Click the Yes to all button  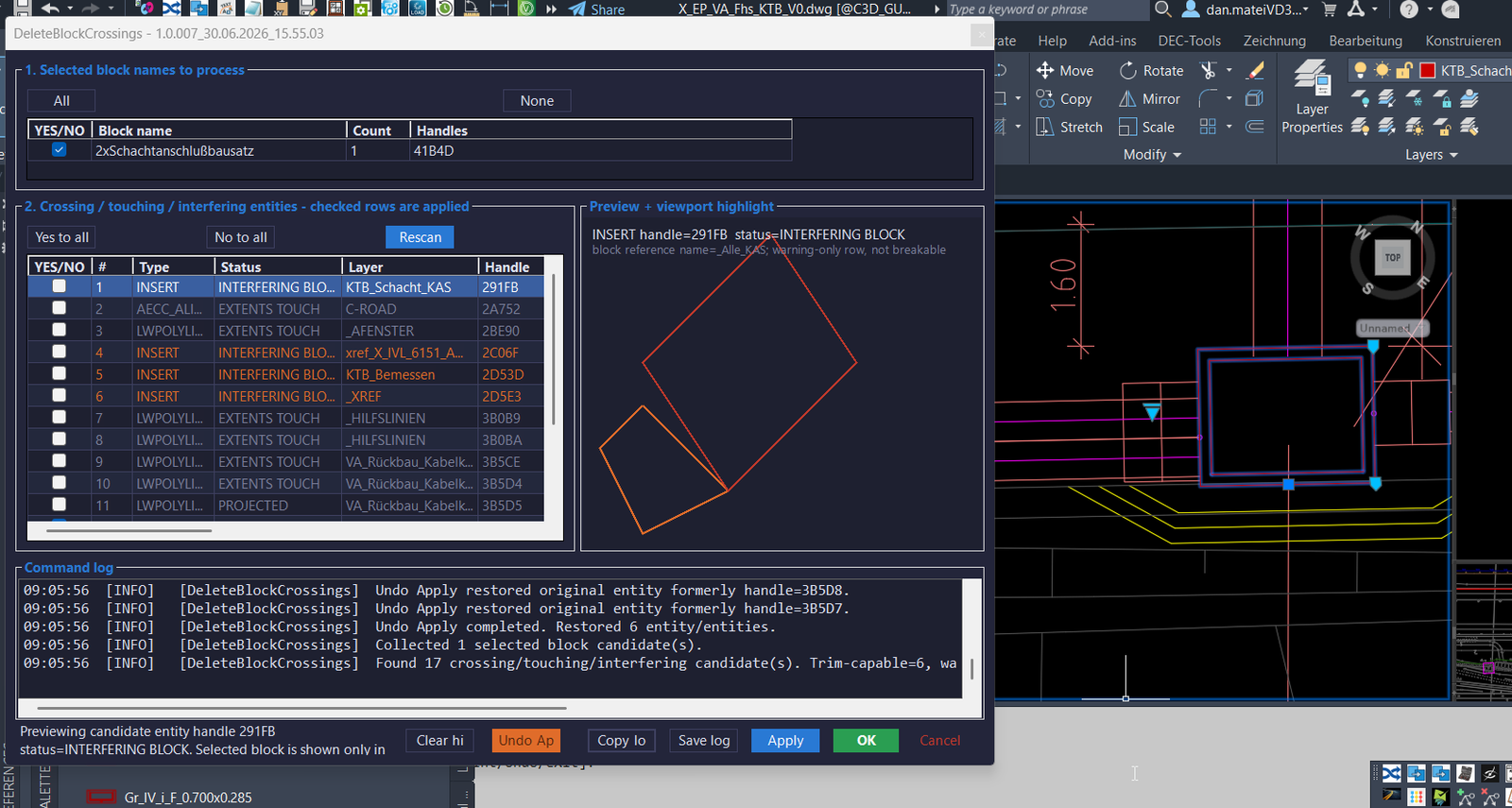[x=61, y=237]
